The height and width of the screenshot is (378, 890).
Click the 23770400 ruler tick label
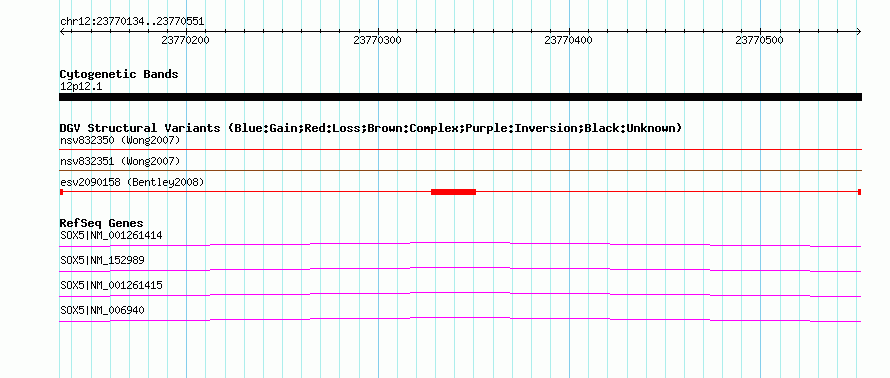click(568, 40)
